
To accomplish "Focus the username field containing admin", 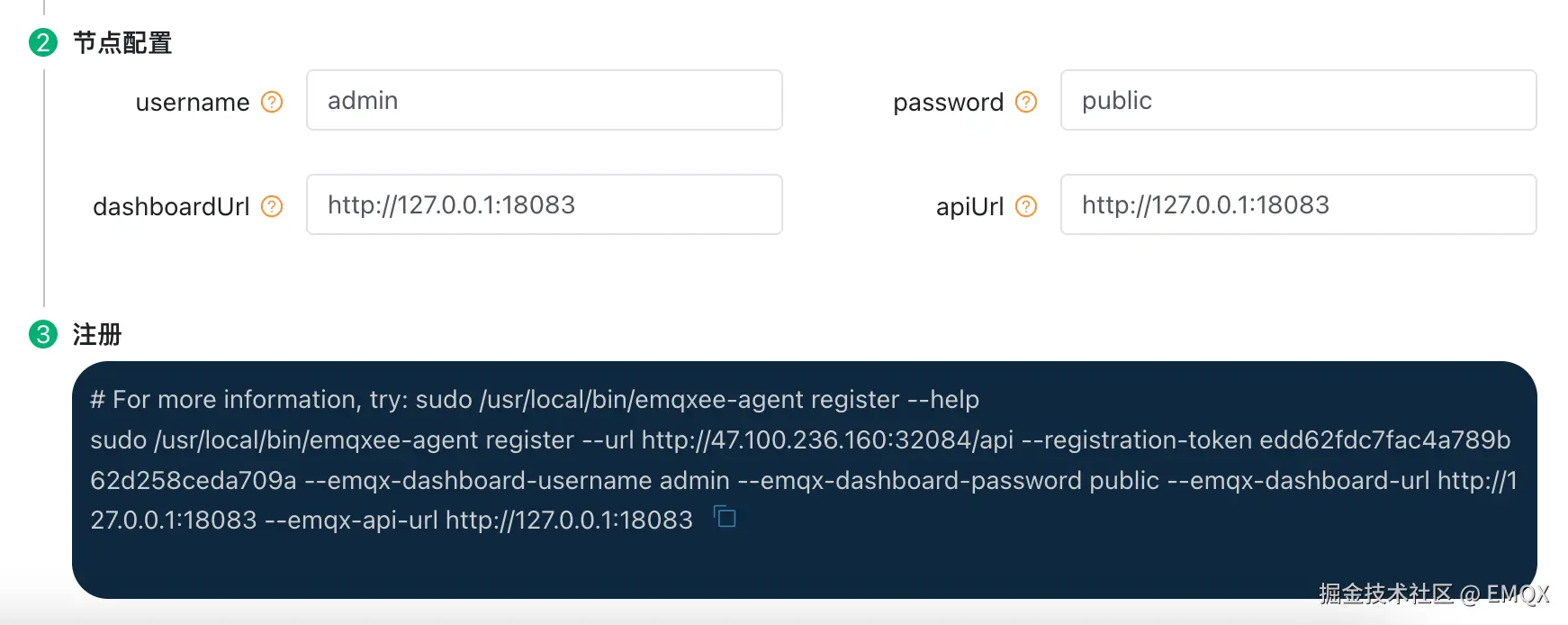I will click(x=544, y=100).
